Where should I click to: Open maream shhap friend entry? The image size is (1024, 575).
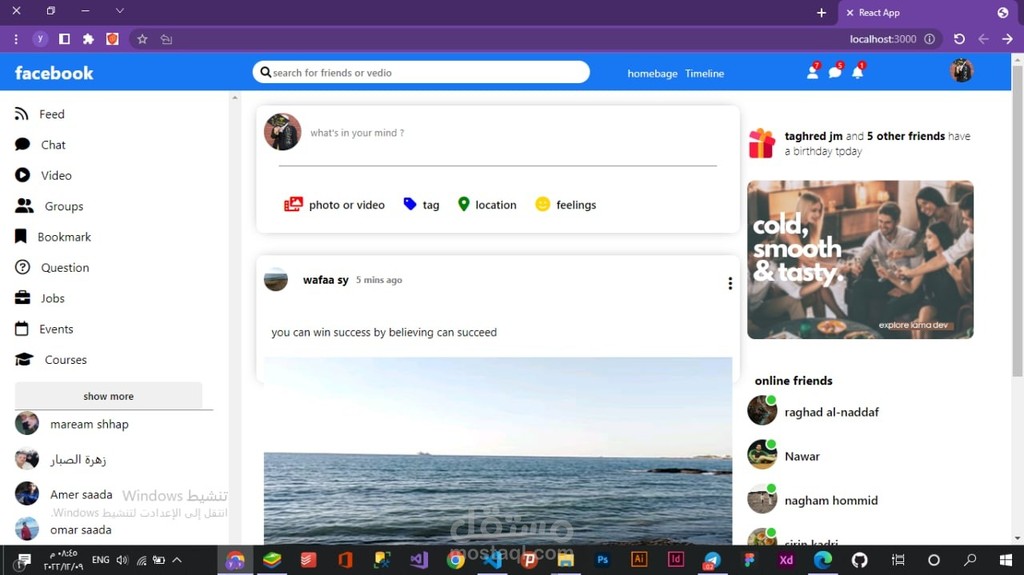72,424
